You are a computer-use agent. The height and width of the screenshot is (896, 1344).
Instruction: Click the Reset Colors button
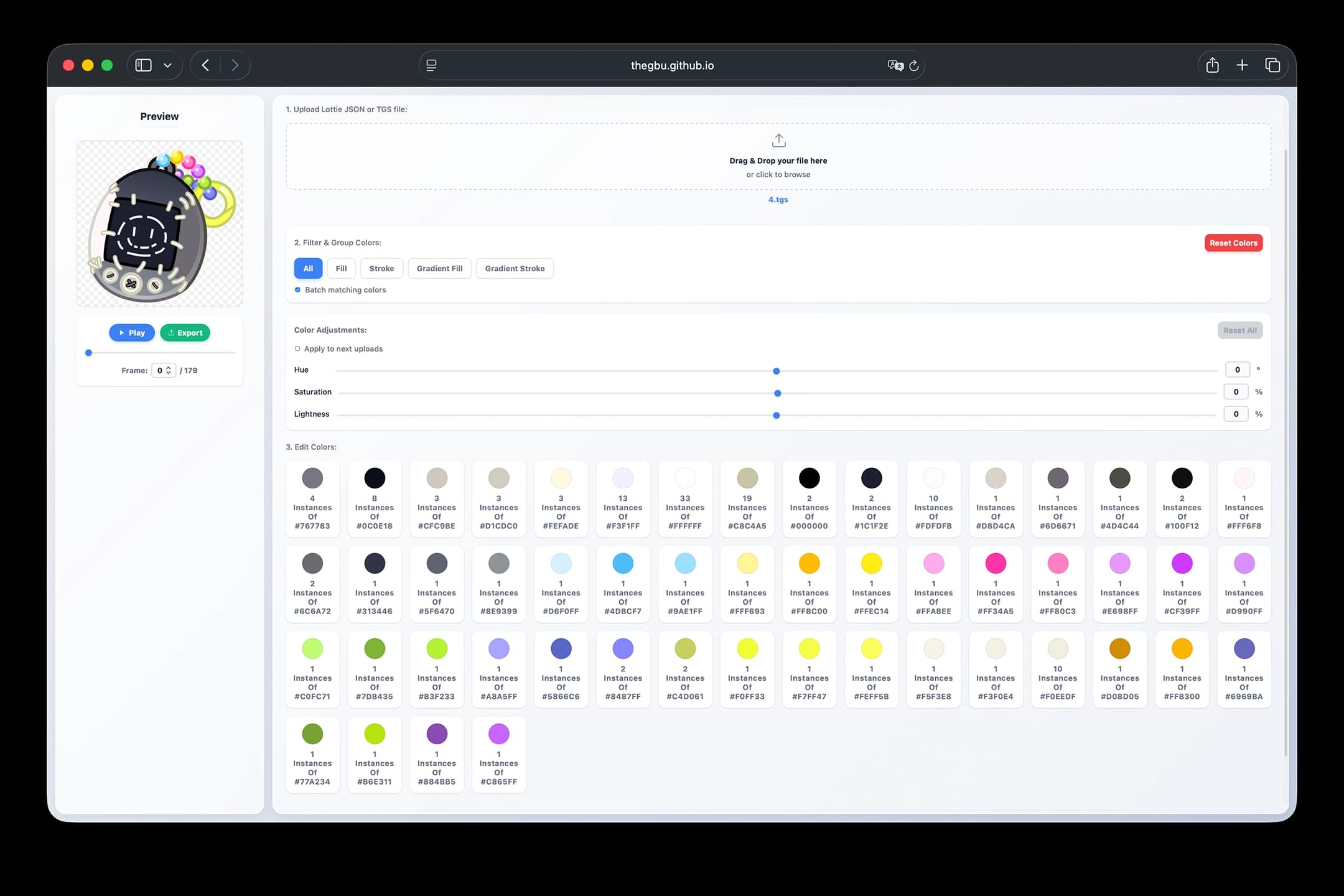1233,243
